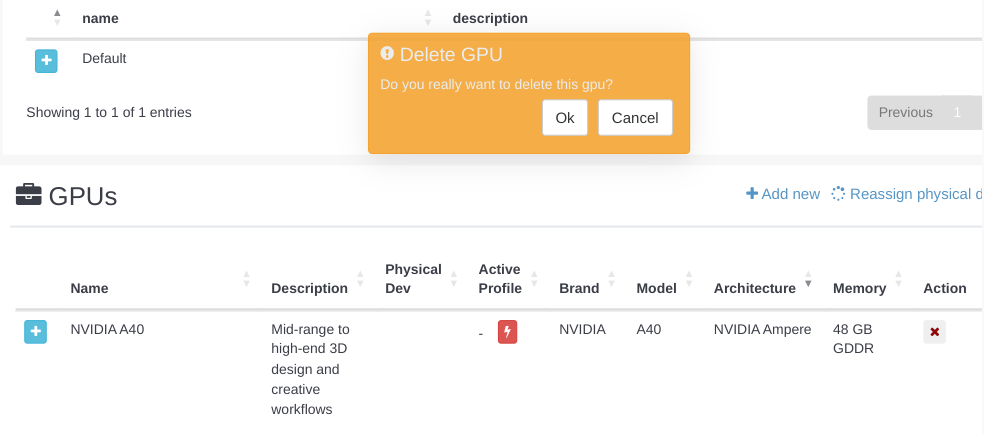Sort GPUs by Memory column
The width and height of the screenshot is (984, 435).
[x=859, y=288]
